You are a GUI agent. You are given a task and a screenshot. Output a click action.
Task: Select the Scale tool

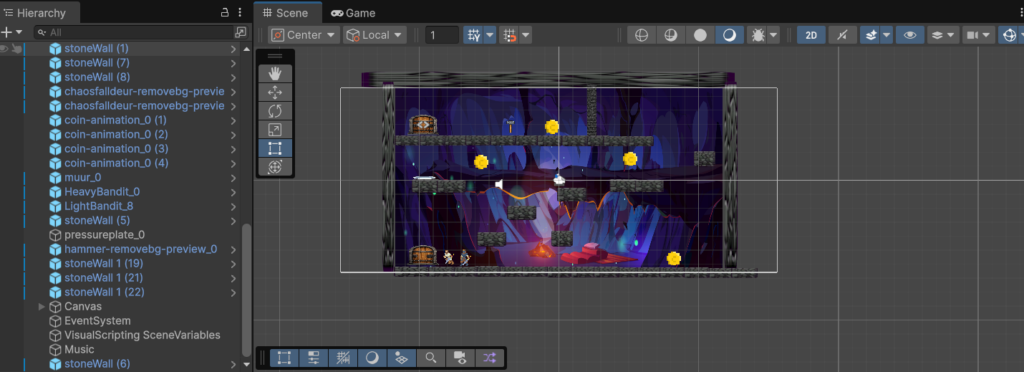click(275, 129)
